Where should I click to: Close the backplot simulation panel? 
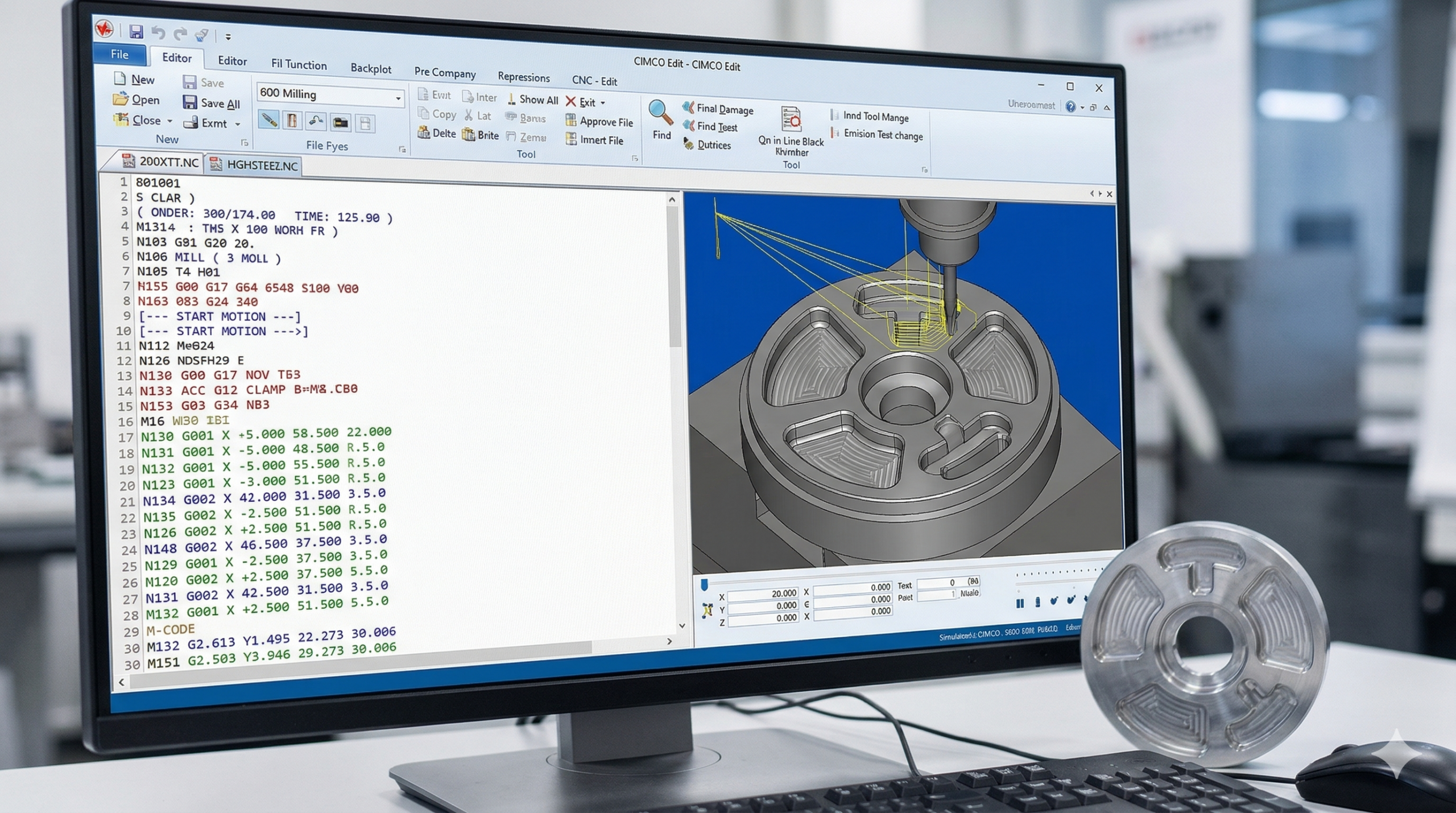coord(1109,194)
